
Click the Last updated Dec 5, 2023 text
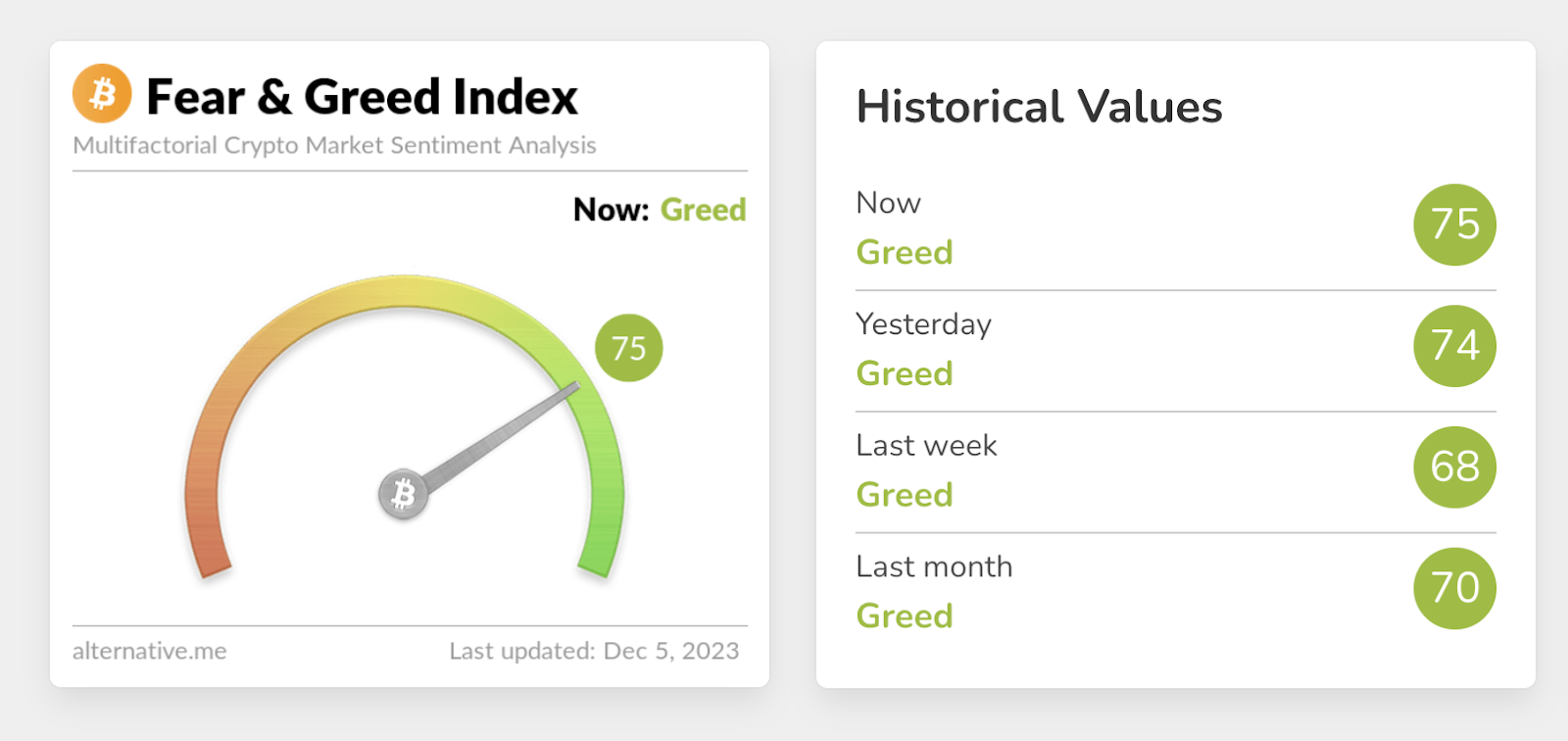[x=594, y=651]
